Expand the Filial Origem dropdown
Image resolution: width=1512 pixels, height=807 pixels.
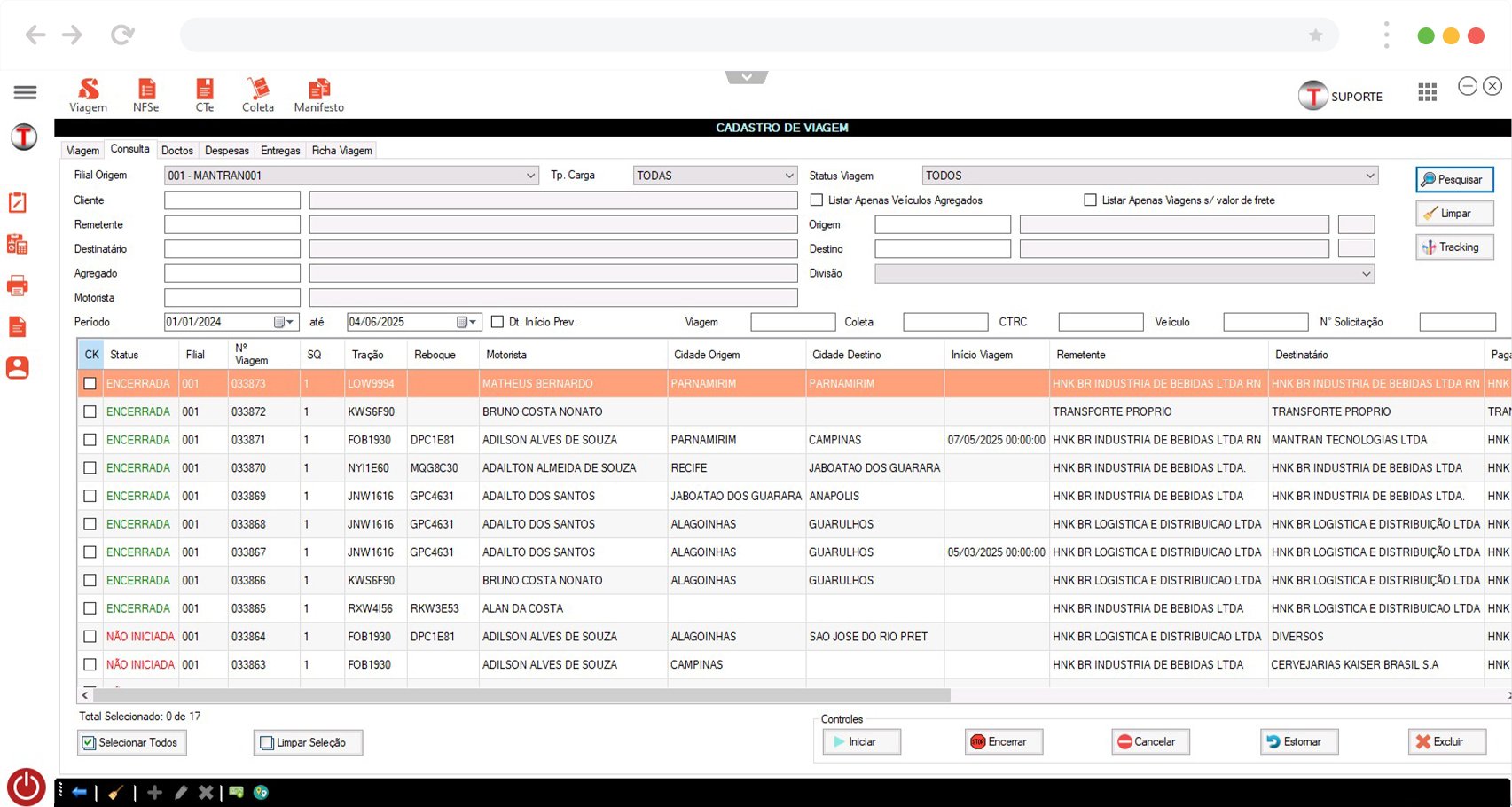530,176
